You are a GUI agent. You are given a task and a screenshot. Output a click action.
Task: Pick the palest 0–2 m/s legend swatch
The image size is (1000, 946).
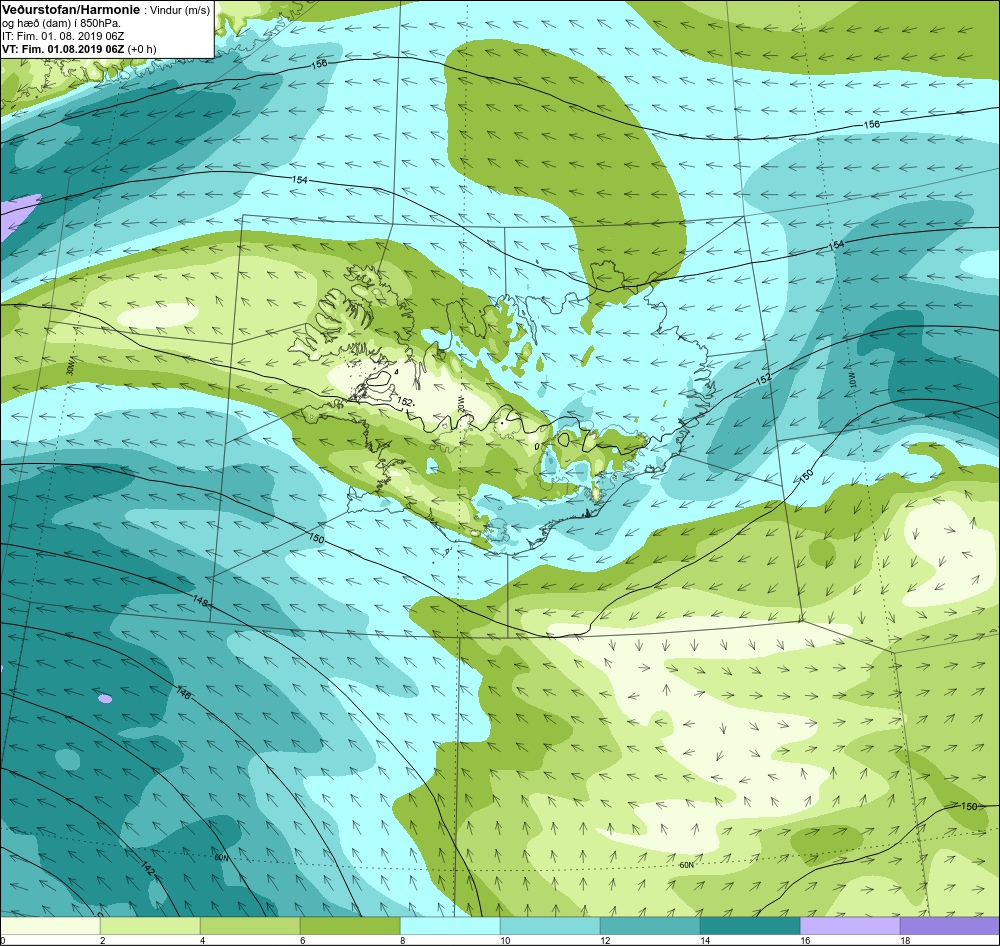pyautogui.click(x=50, y=926)
